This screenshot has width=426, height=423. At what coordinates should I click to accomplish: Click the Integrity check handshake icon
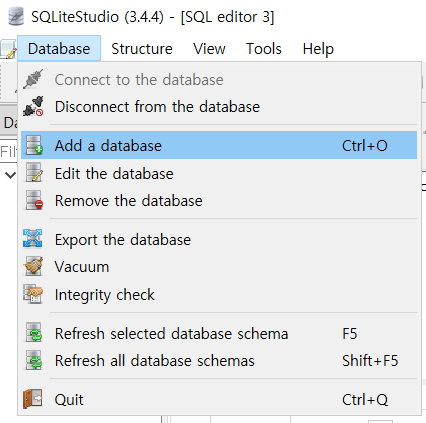click(33, 294)
